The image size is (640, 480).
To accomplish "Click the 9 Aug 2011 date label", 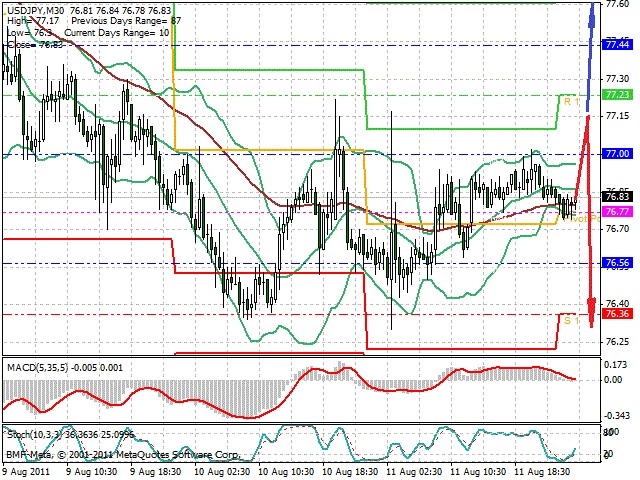I will point(27,472).
